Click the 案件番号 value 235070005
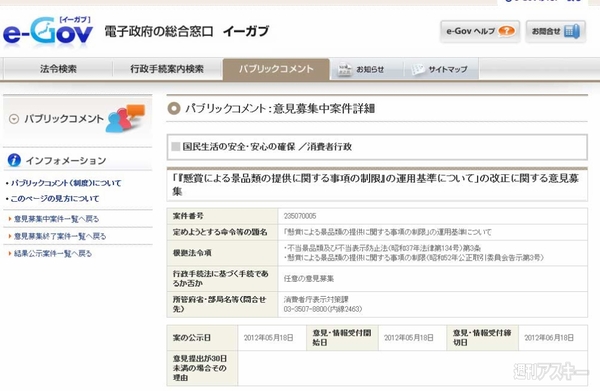600x391 pixels. (300, 216)
